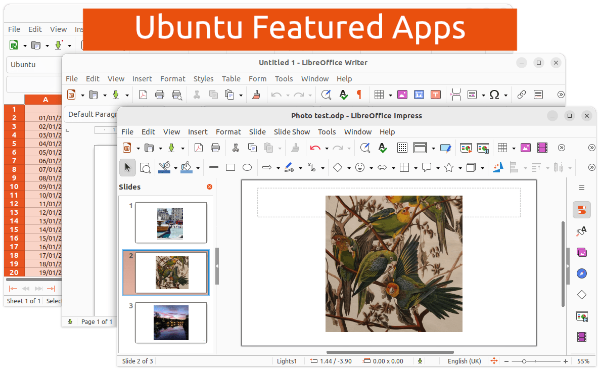600x370 pixels.
Task: Click the Star shapes icon in Impress
Action: point(449,168)
